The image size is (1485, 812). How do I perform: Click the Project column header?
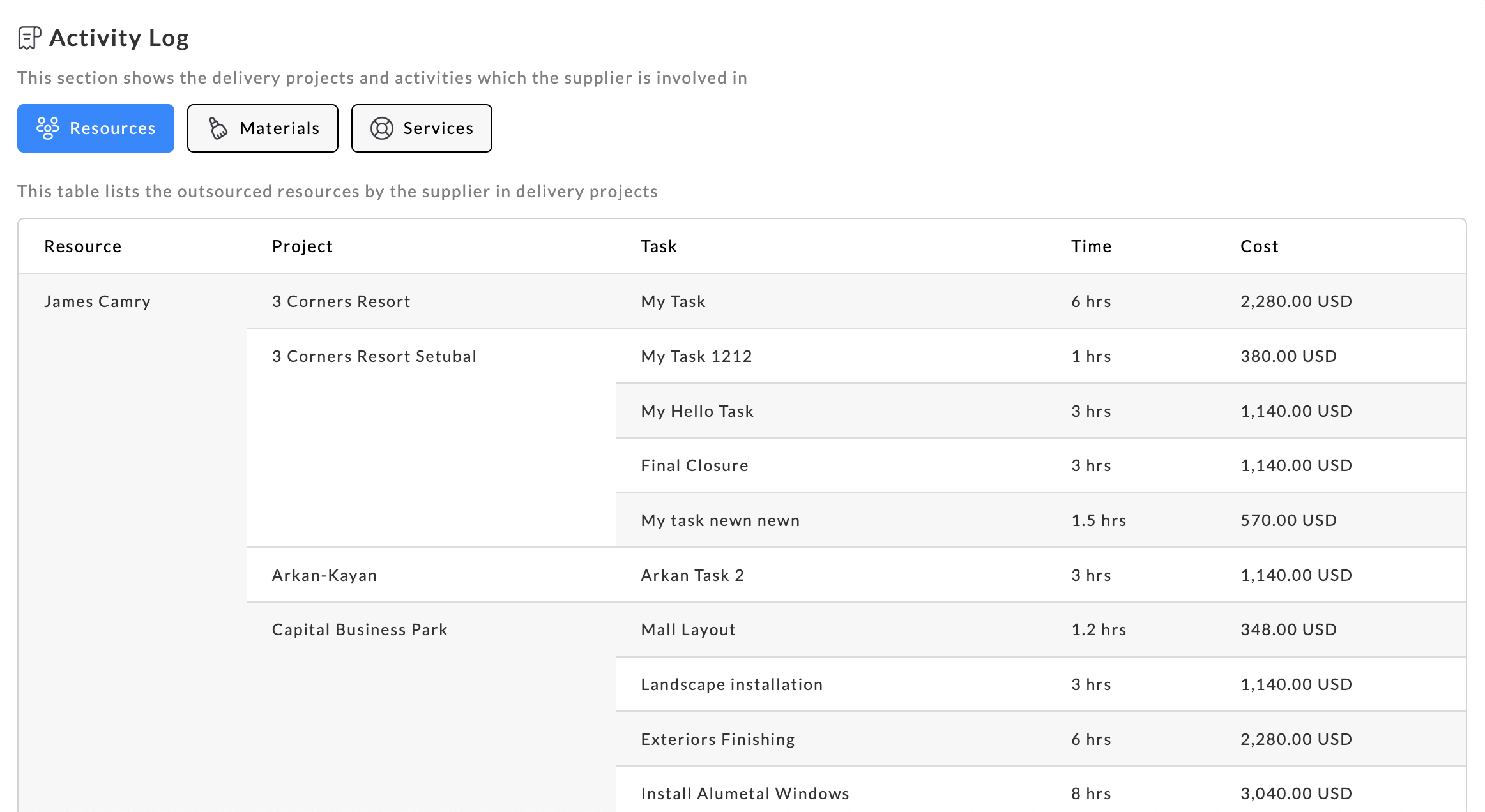point(302,246)
